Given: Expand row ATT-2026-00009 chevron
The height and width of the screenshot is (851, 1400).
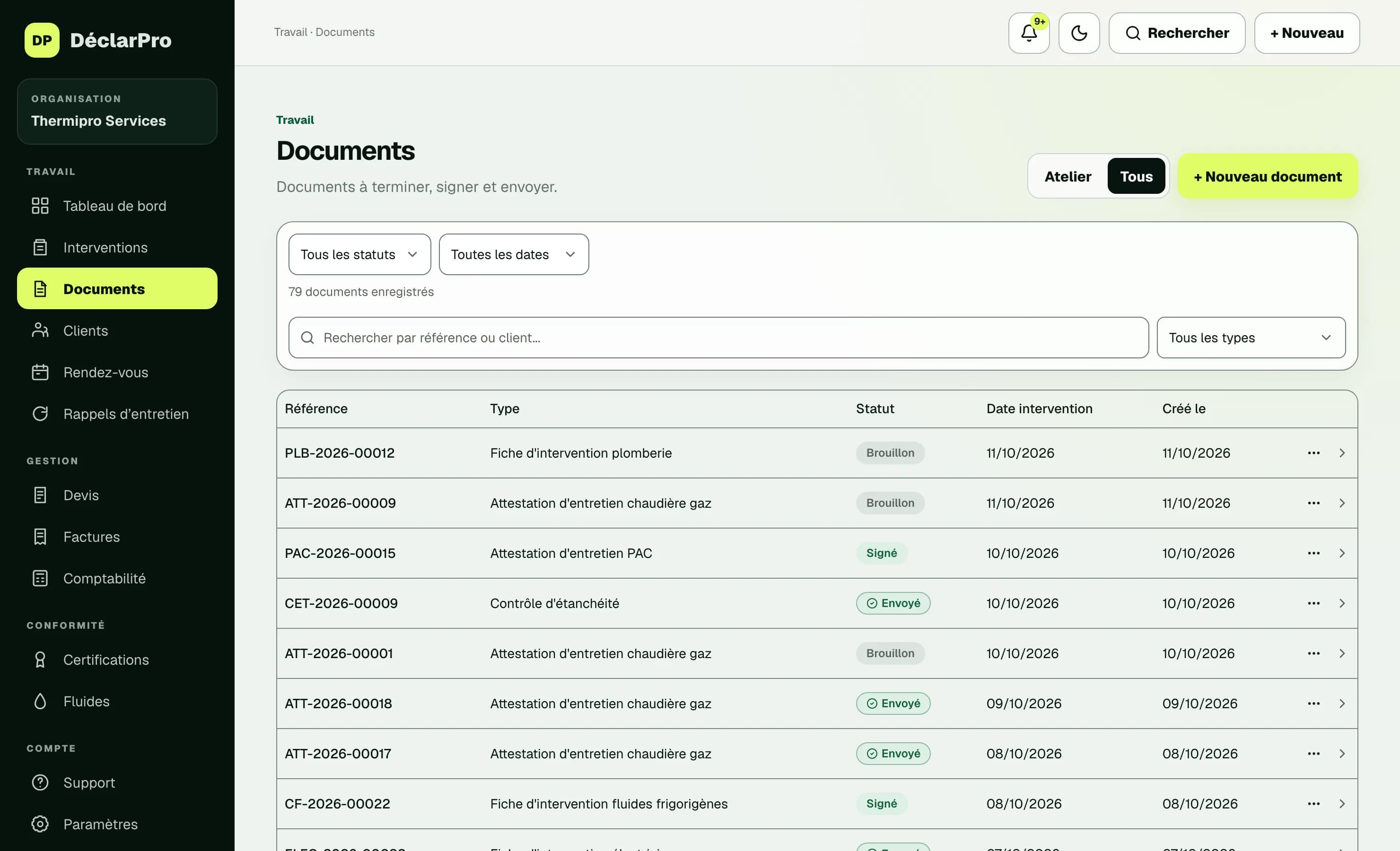Looking at the screenshot, I should click(1341, 503).
